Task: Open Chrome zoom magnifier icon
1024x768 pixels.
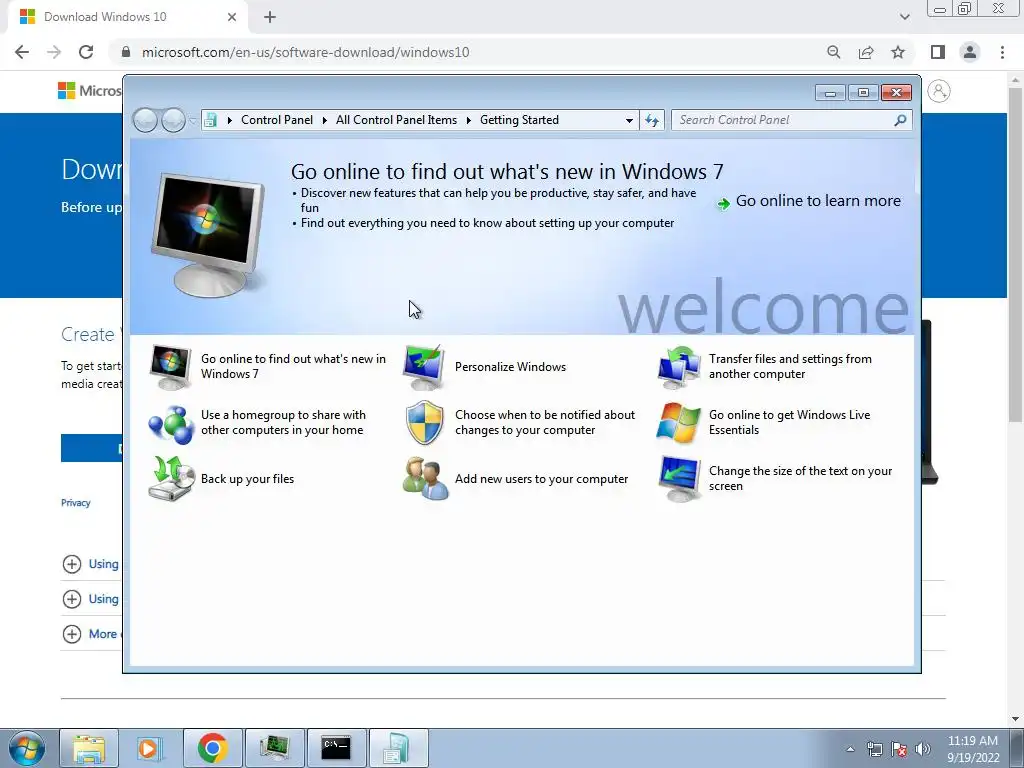Action: [x=833, y=52]
